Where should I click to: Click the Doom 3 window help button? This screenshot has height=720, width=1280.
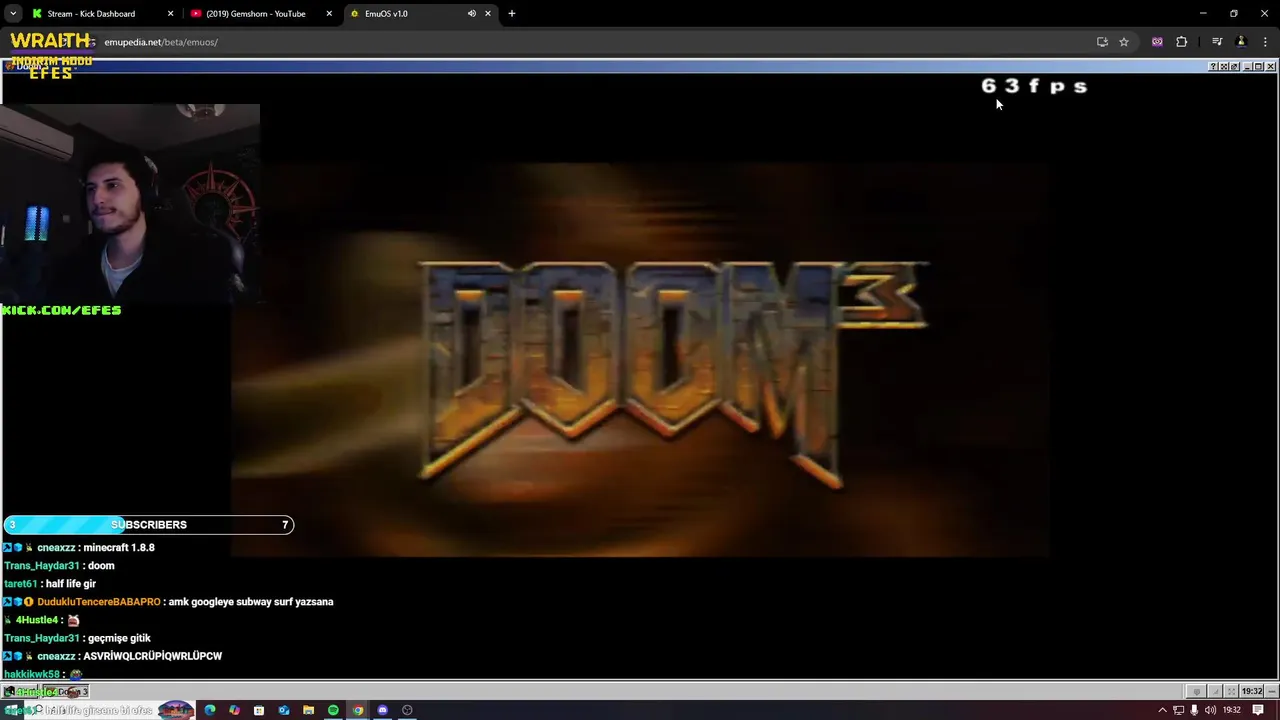[x=1213, y=67]
